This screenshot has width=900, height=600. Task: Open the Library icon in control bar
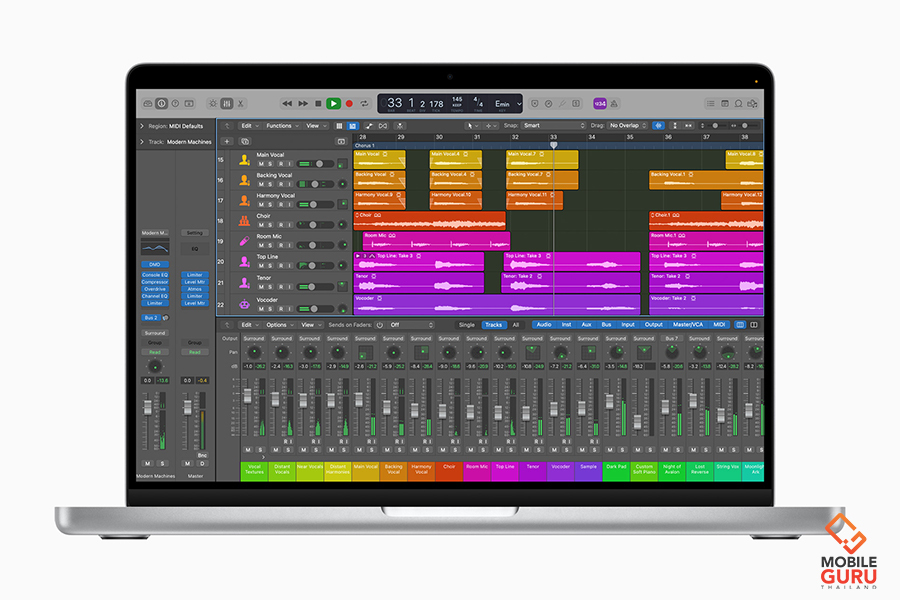click(148, 104)
